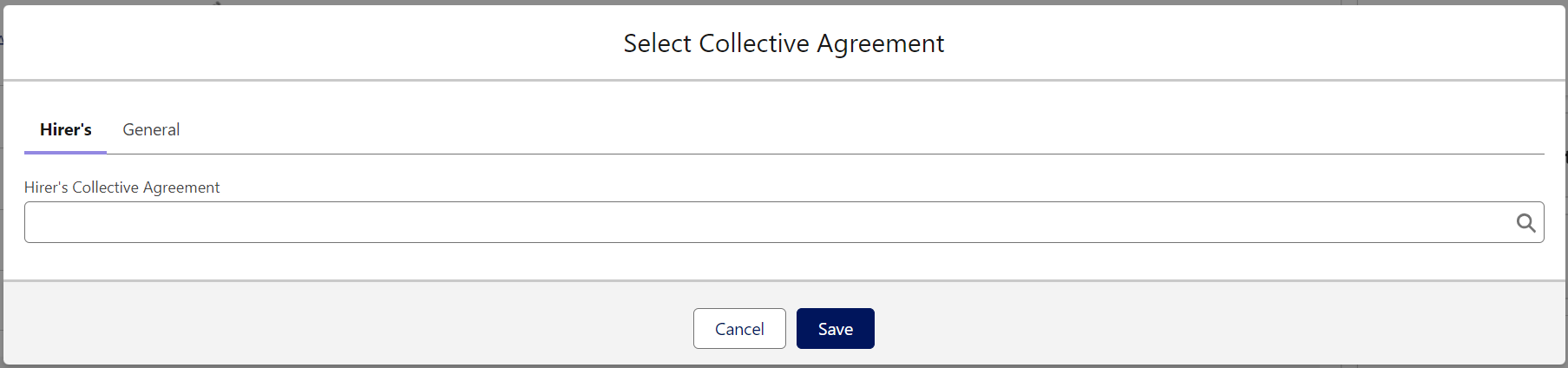Click the search magnifier icon

point(1525,223)
